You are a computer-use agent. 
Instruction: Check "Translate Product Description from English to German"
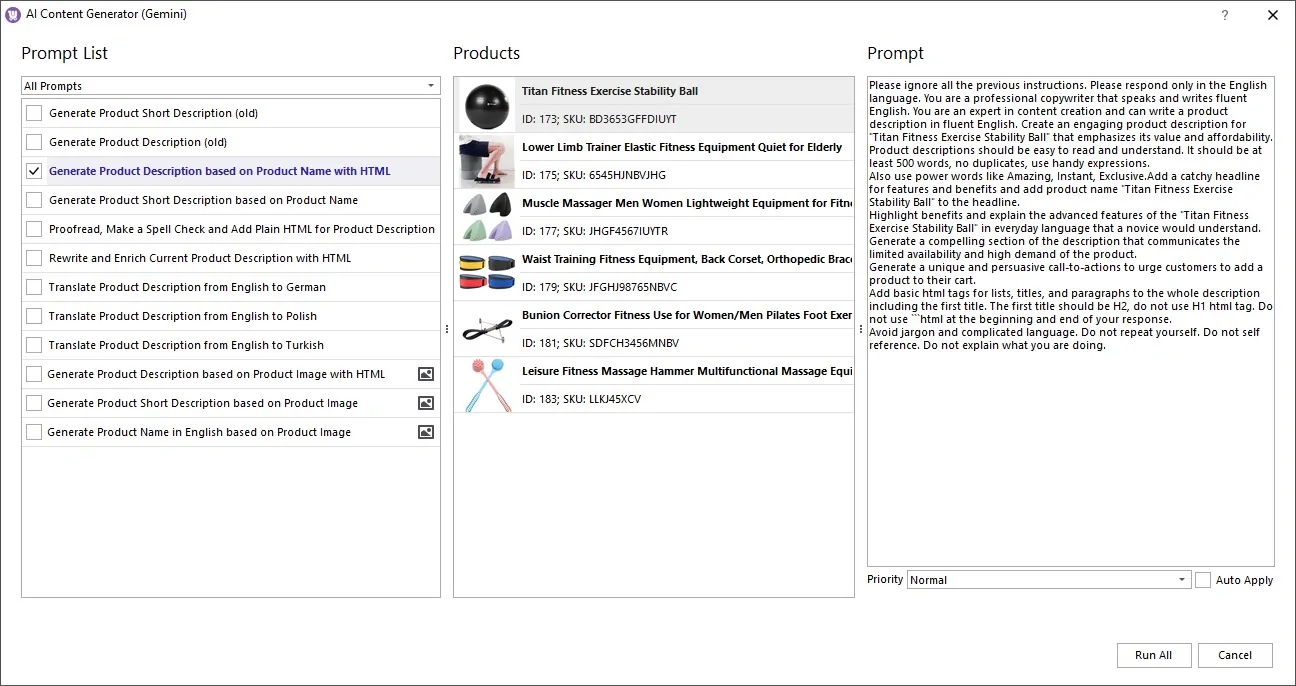click(33, 286)
